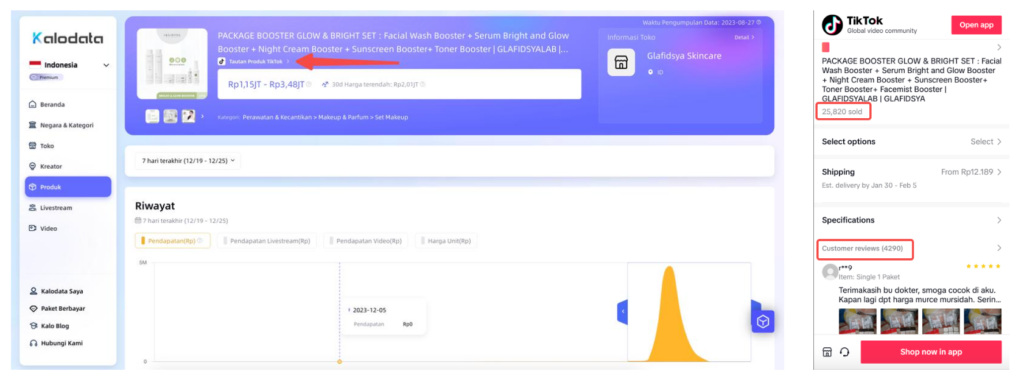This screenshot has height=385, width=1024.
Task: Click the Hubungi Kami headphone icon
Action: (33, 343)
